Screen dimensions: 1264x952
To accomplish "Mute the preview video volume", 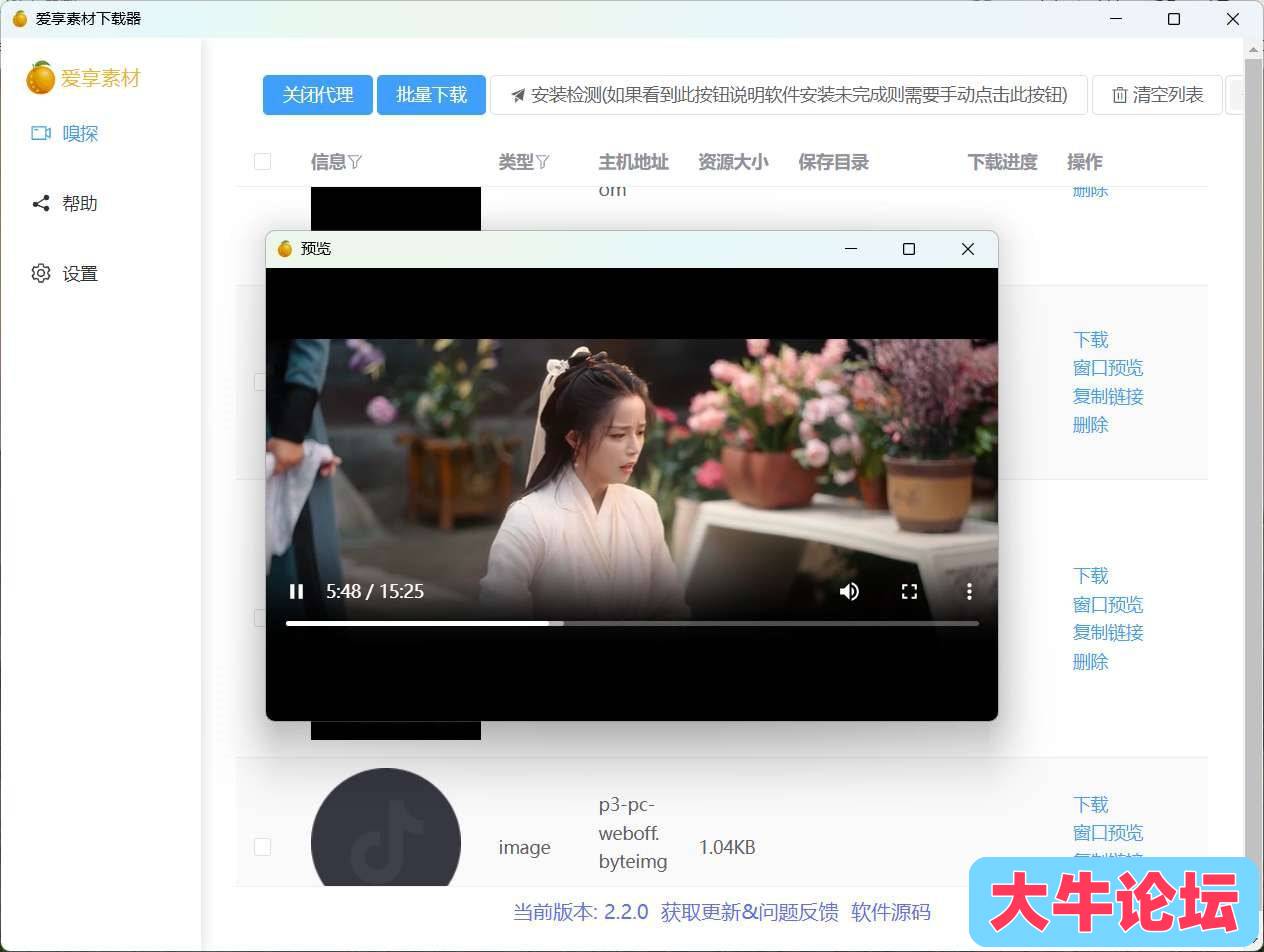I will point(849,591).
